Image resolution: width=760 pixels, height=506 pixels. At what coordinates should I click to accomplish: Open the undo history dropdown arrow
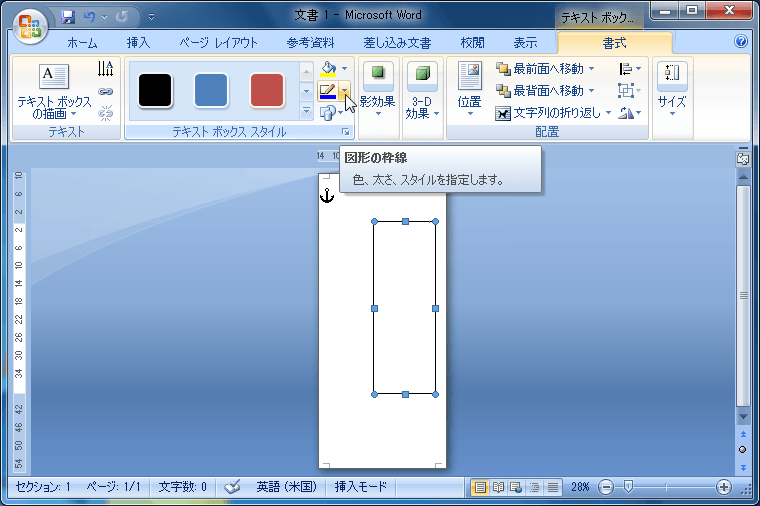(104, 17)
